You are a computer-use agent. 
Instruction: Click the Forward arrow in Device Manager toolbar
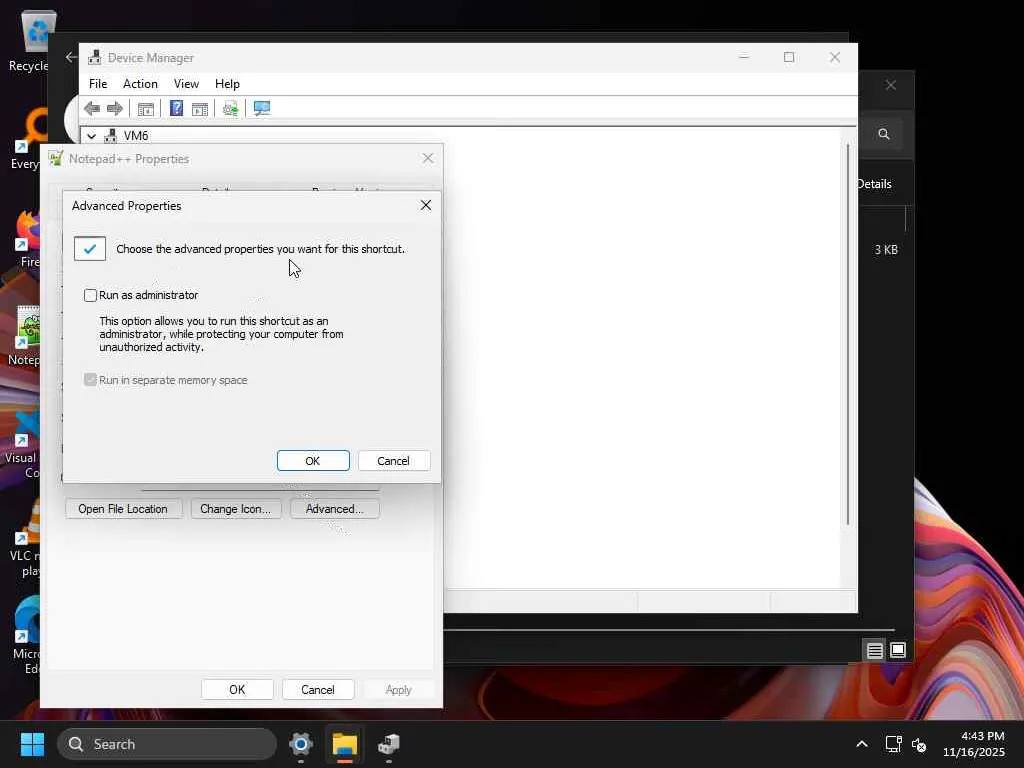click(115, 108)
